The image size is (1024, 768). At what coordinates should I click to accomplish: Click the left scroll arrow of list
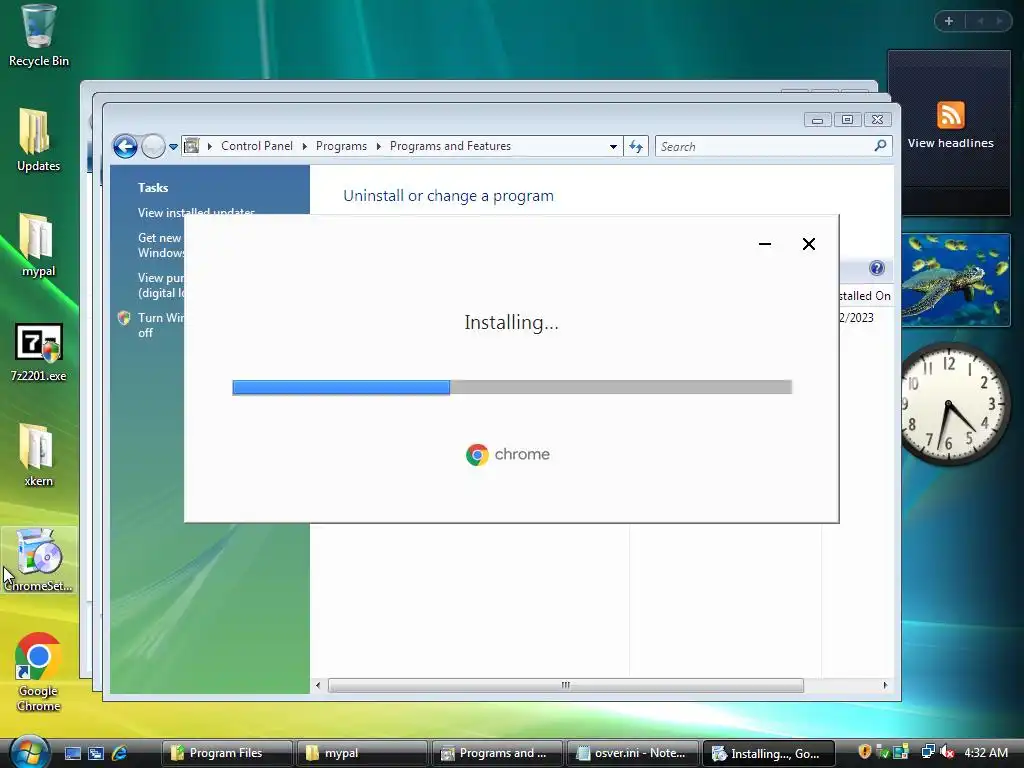coord(318,685)
